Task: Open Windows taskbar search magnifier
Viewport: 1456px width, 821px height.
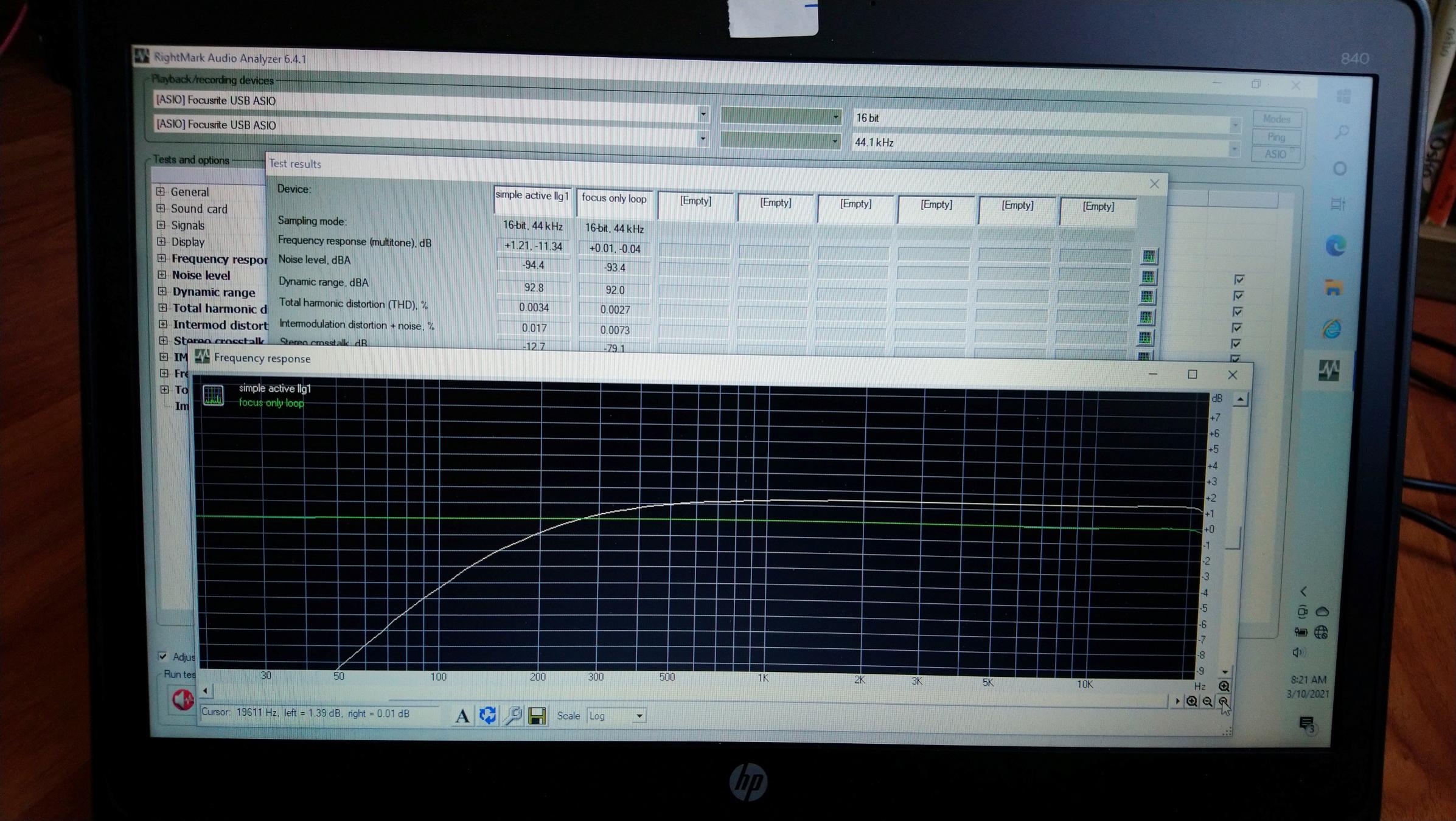Action: click(1342, 131)
